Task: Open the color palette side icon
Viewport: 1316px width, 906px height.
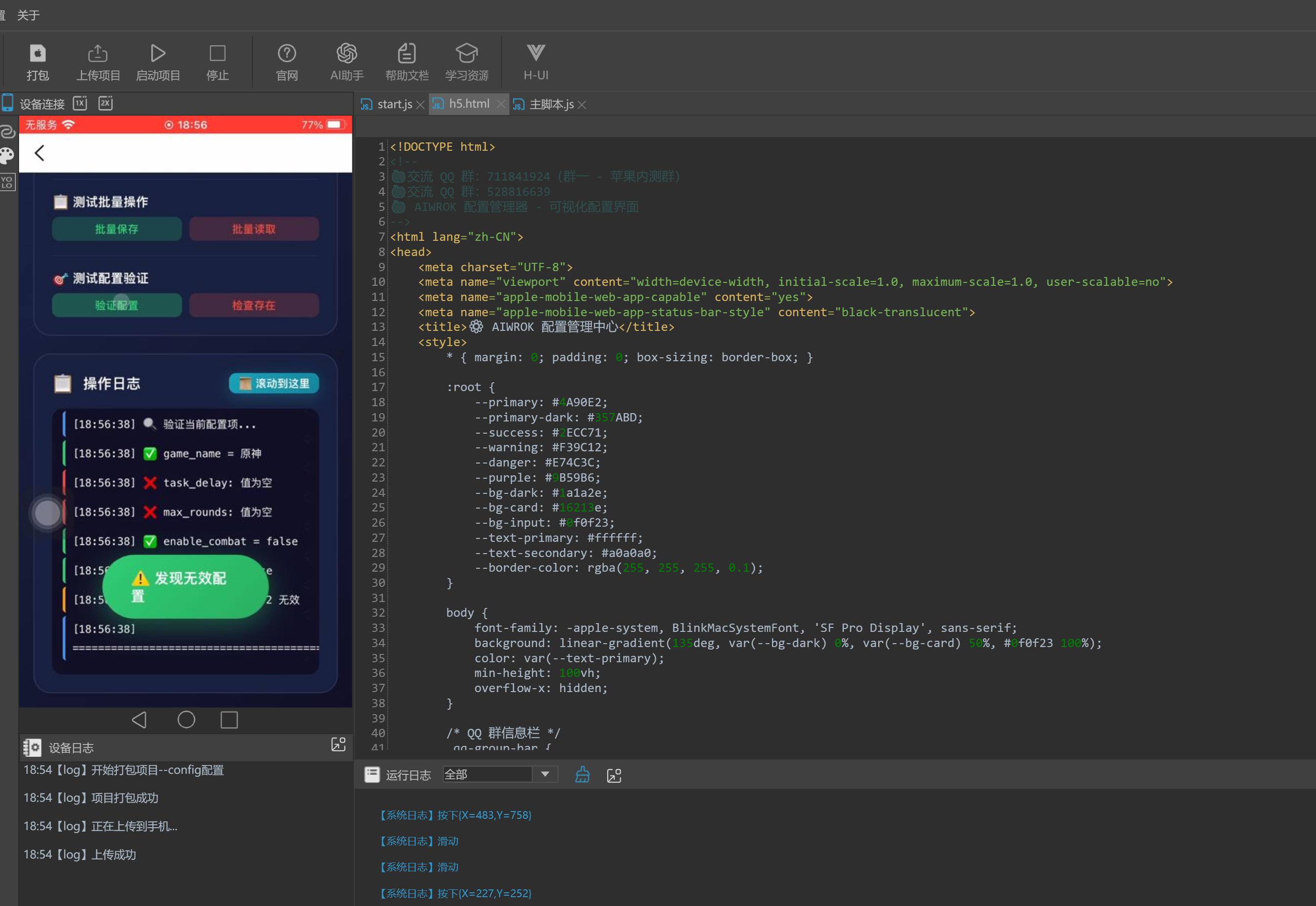Action: 7,156
